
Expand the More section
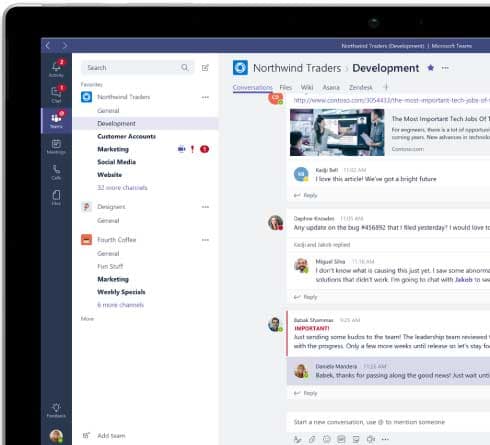tap(87, 319)
